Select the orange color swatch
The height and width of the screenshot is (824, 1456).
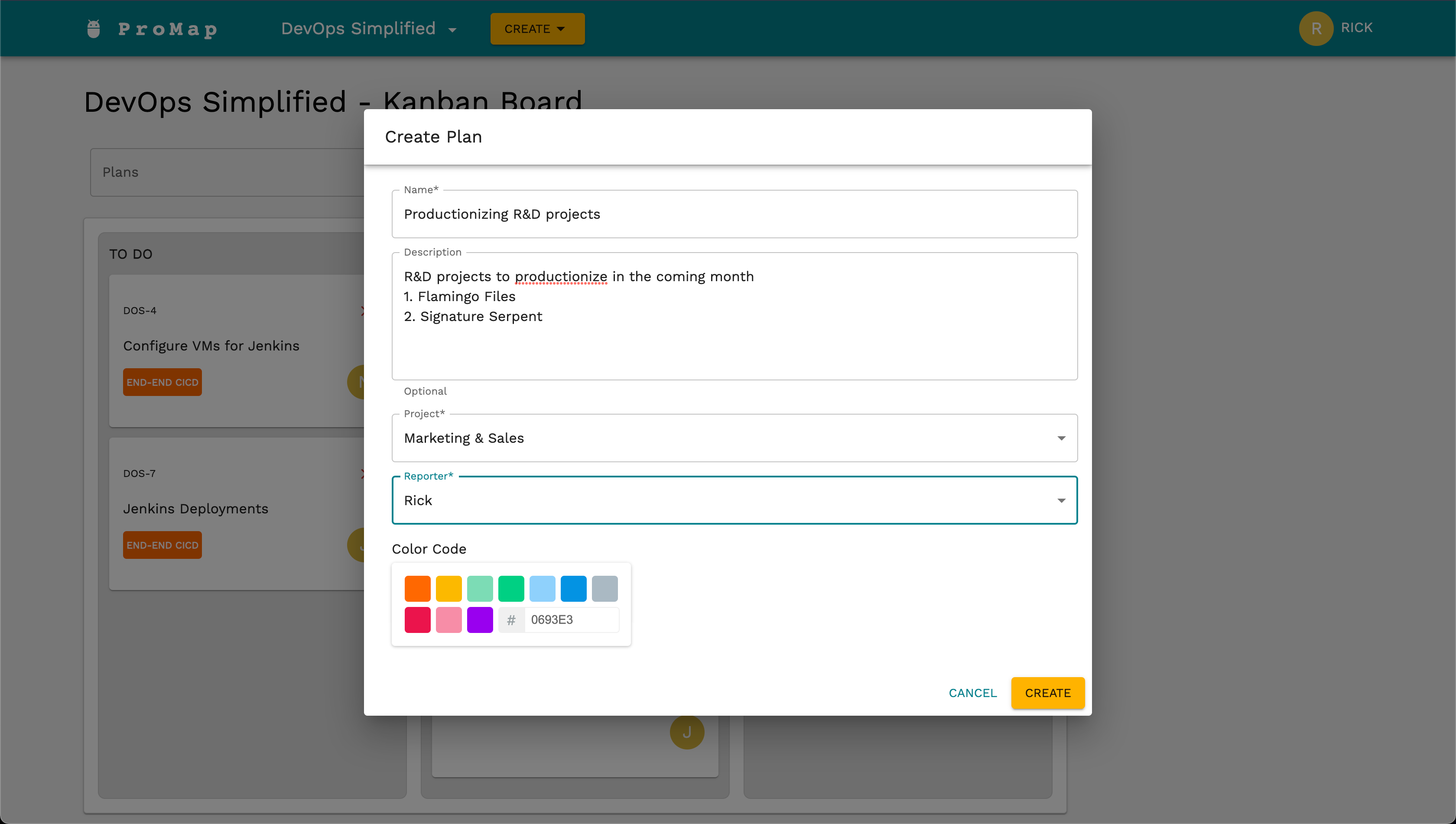(417, 589)
